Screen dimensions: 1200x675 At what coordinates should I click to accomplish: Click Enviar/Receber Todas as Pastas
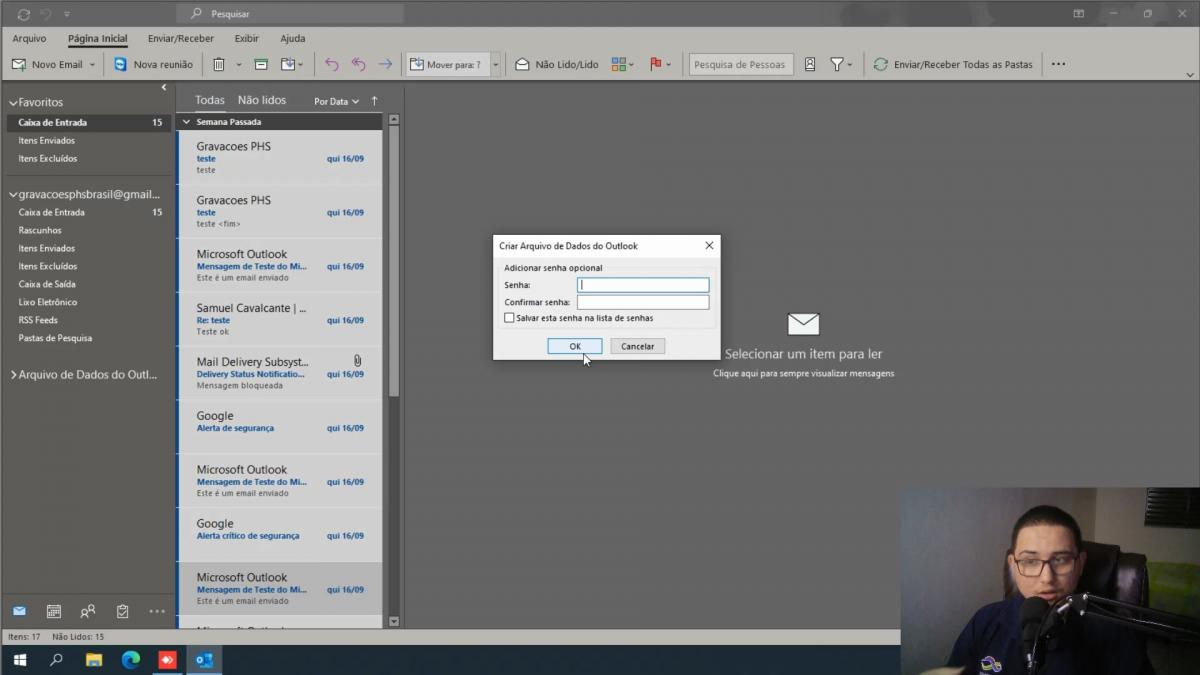(x=953, y=64)
